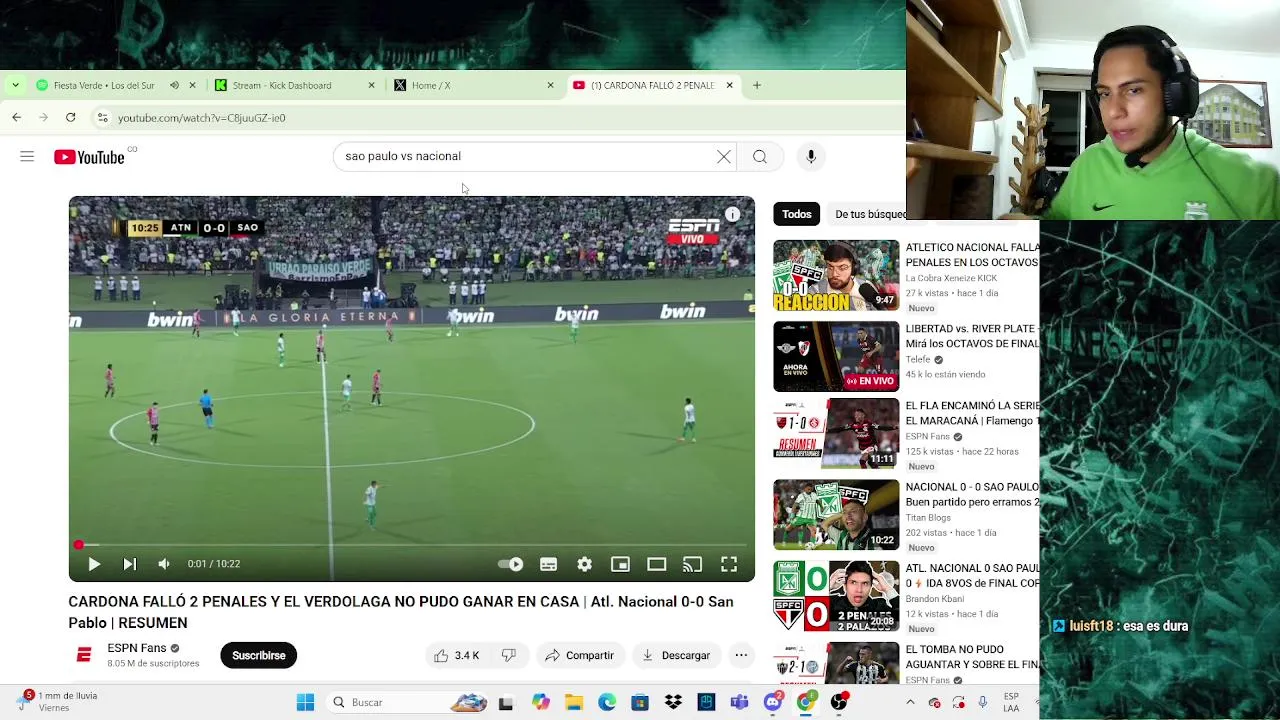Switch to Stream - Kick Dashboard tab
The width and height of the screenshot is (1280, 720).
tap(282, 85)
